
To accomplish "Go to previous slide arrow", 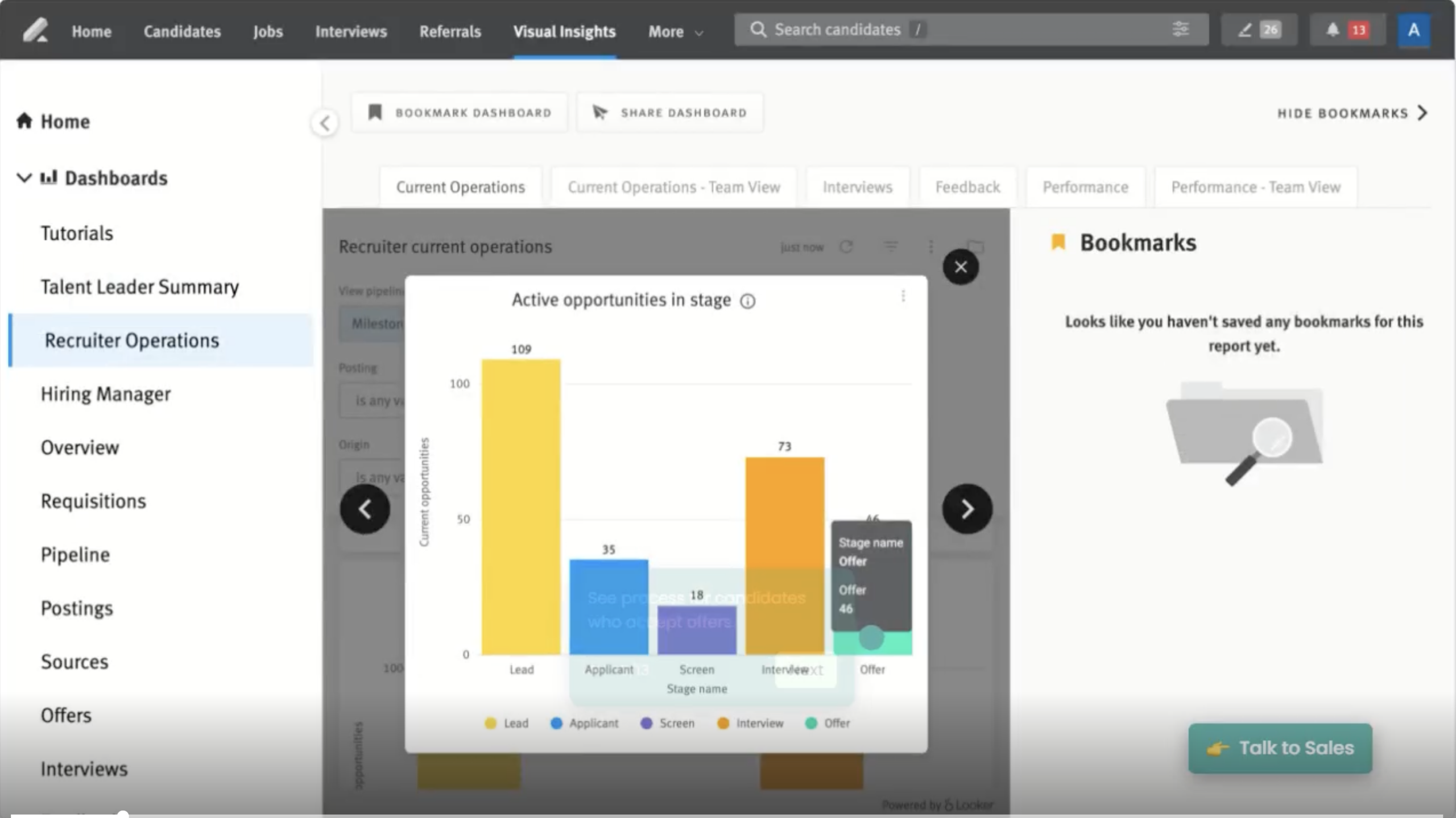I will (x=365, y=509).
